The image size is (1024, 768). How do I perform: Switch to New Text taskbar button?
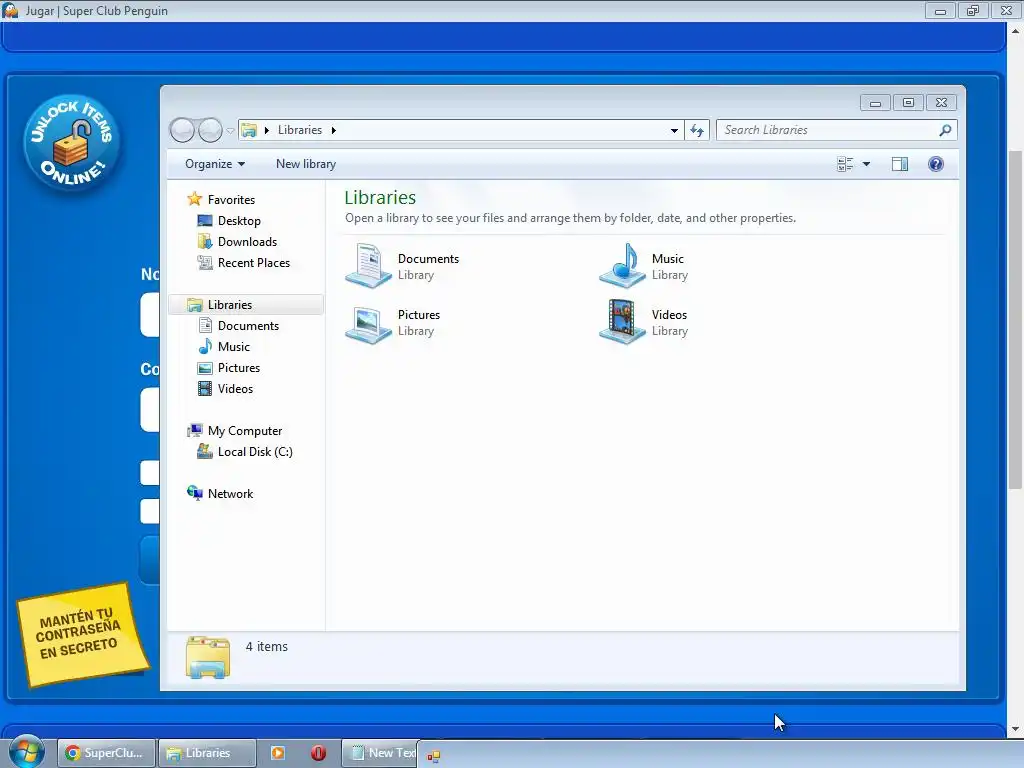380,753
